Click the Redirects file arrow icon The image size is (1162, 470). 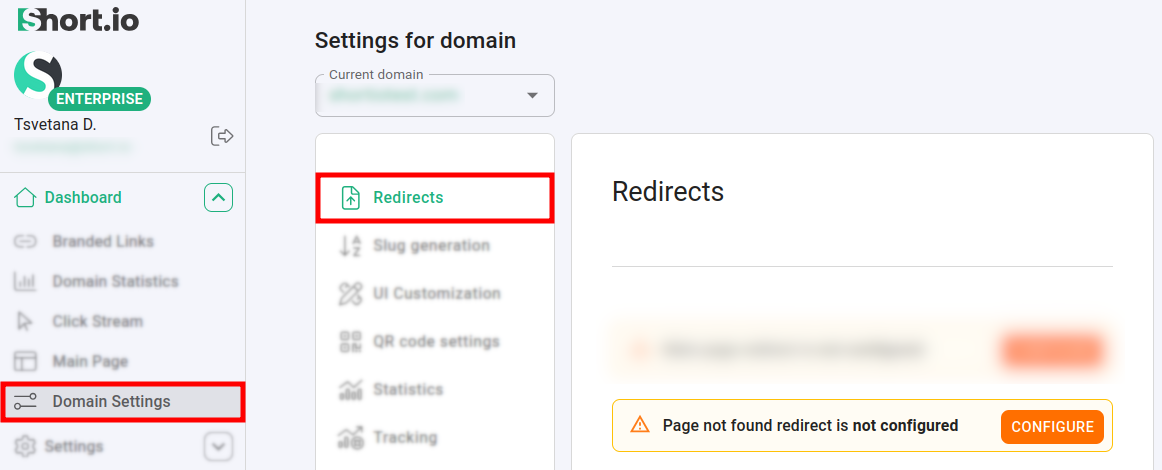click(x=350, y=198)
